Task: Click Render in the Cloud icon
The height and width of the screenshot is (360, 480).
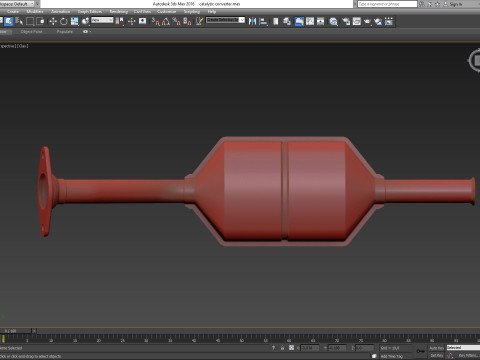Action: click(x=378, y=22)
